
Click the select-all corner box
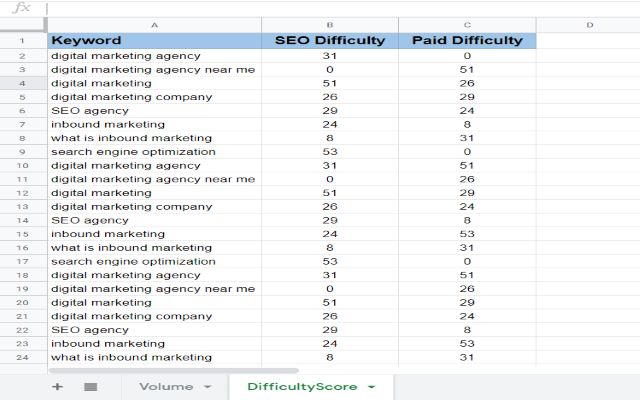[22, 25]
